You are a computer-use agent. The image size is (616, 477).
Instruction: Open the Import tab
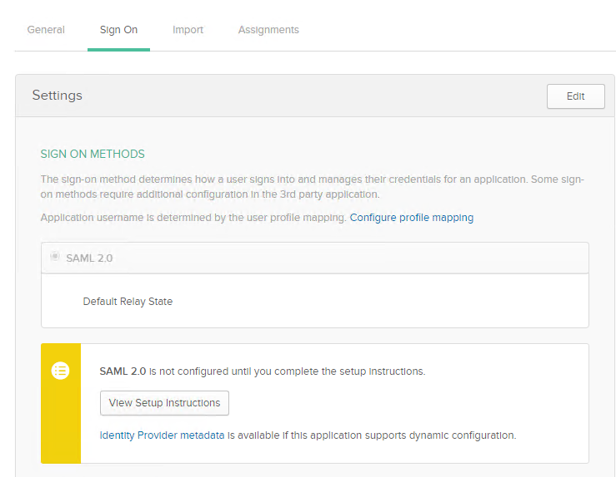coord(188,30)
